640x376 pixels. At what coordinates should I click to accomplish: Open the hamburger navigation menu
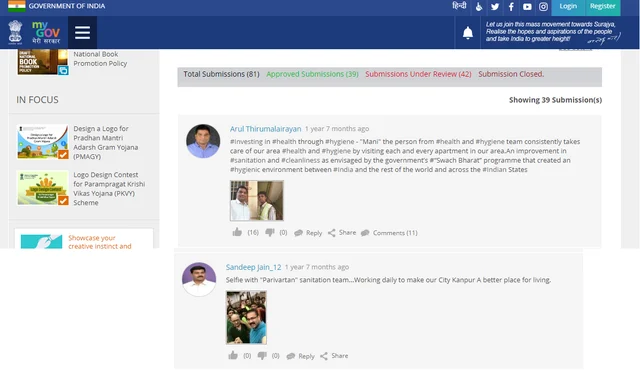coord(82,33)
